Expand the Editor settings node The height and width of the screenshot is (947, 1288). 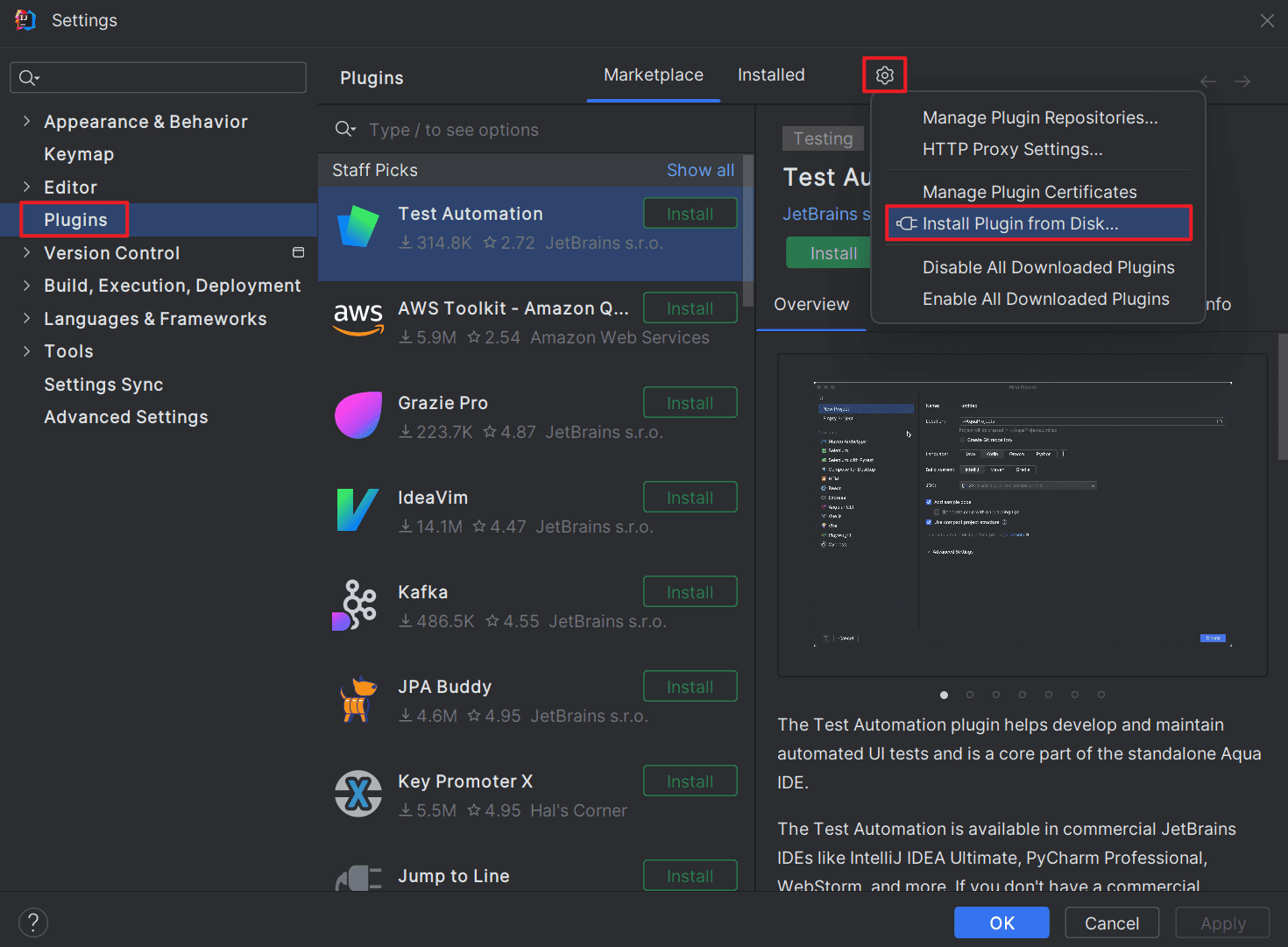click(26, 187)
